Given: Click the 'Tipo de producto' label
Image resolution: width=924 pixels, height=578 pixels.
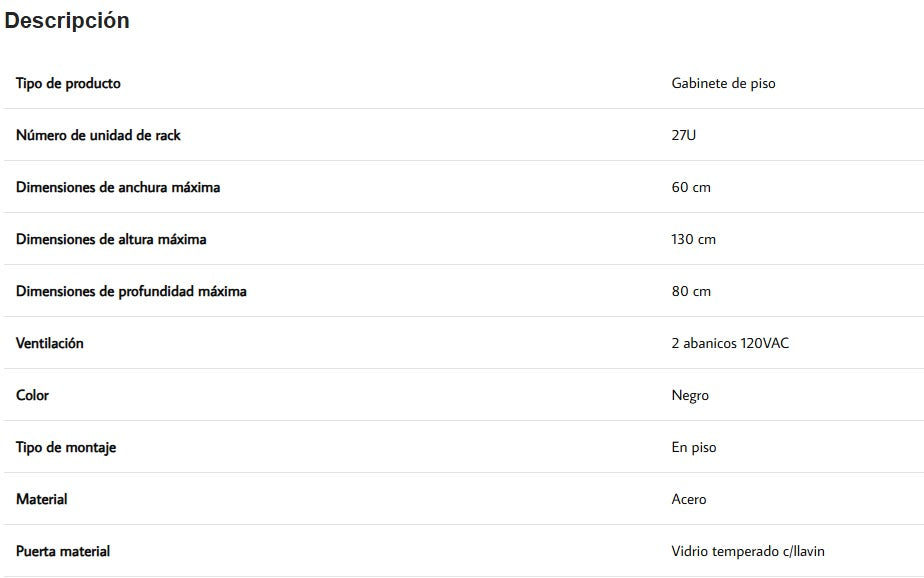Looking at the screenshot, I should point(68,83).
